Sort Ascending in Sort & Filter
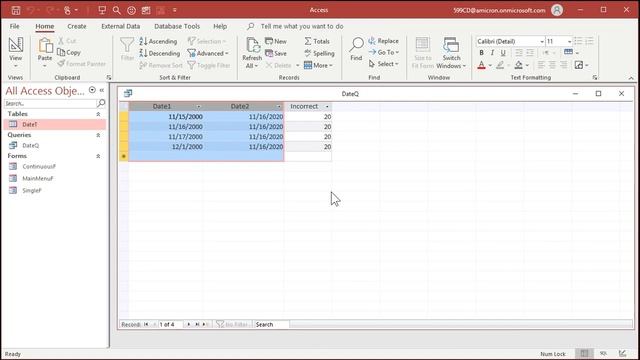 click(x=158, y=41)
